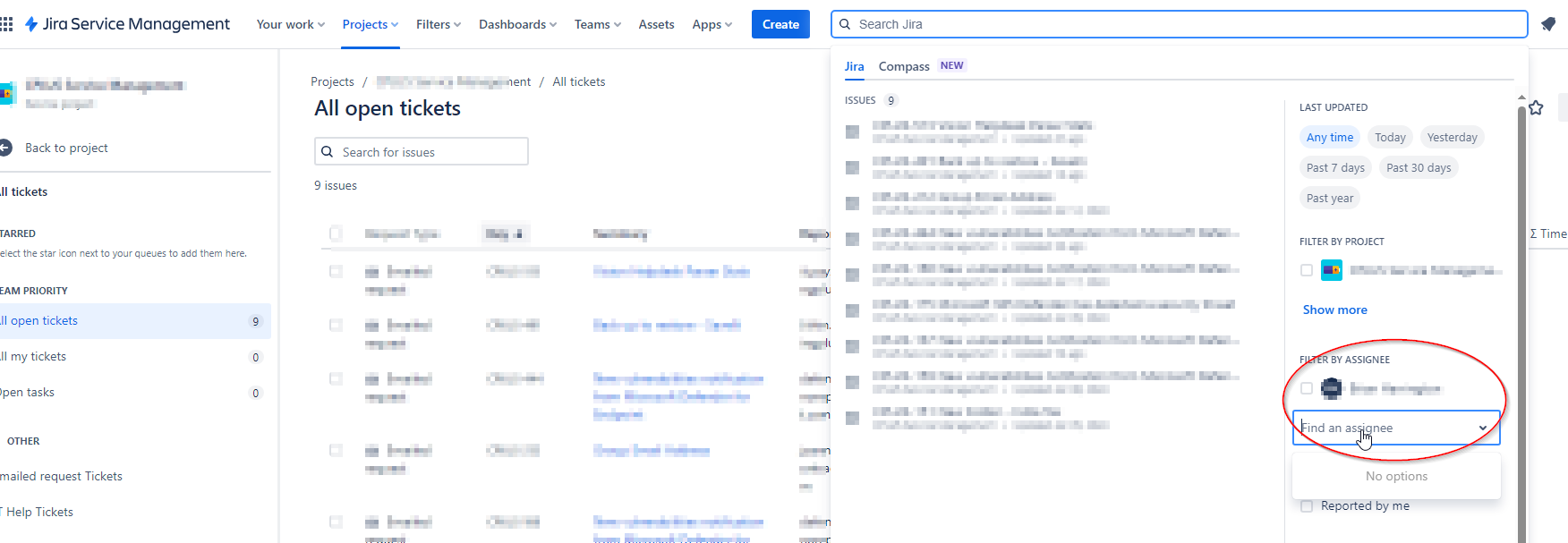Viewport: 1568px width, 543px height.
Task: Click ninth search result issue type icon
Action: point(852,418)
